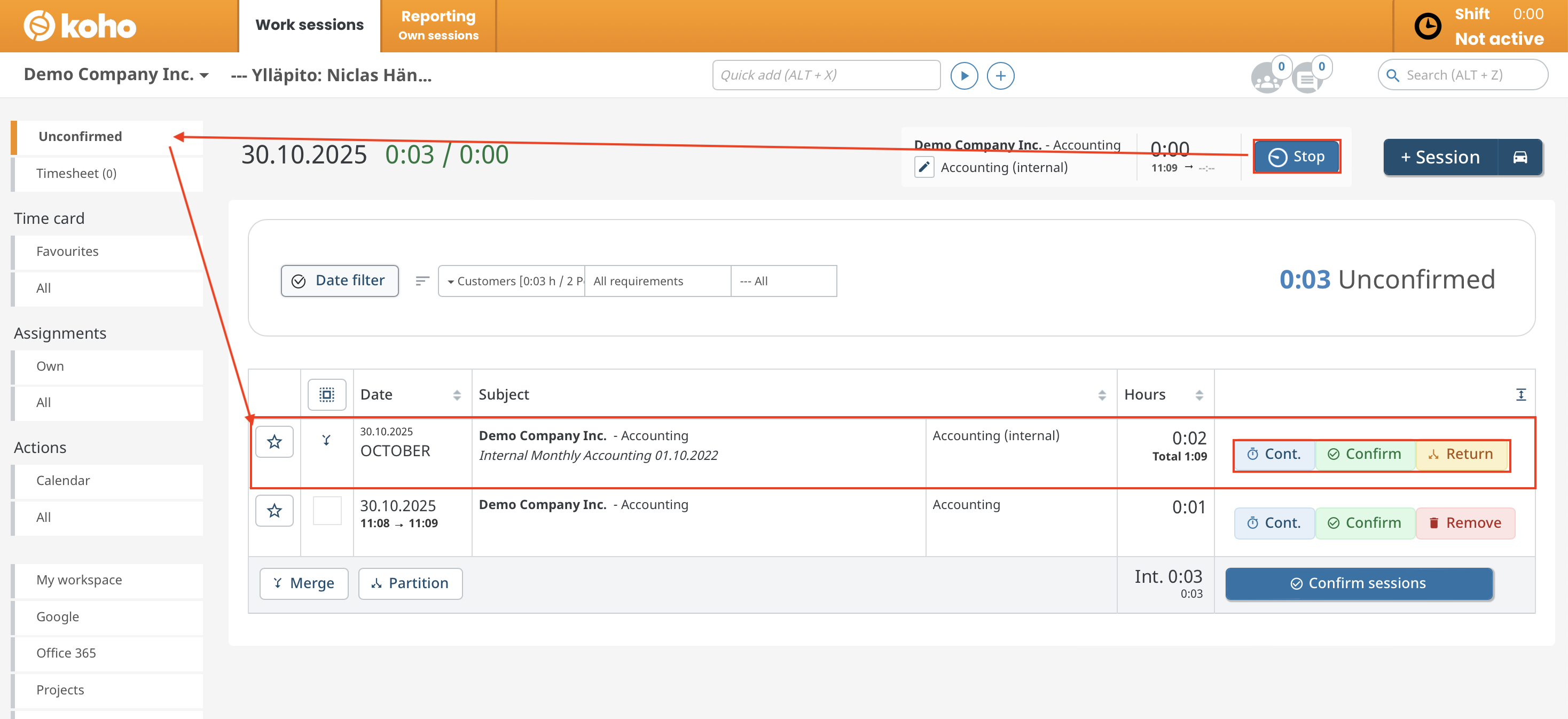Tick the checkbox for the 11:08 session row
1568x719 pixels.
tap(327, 511)
